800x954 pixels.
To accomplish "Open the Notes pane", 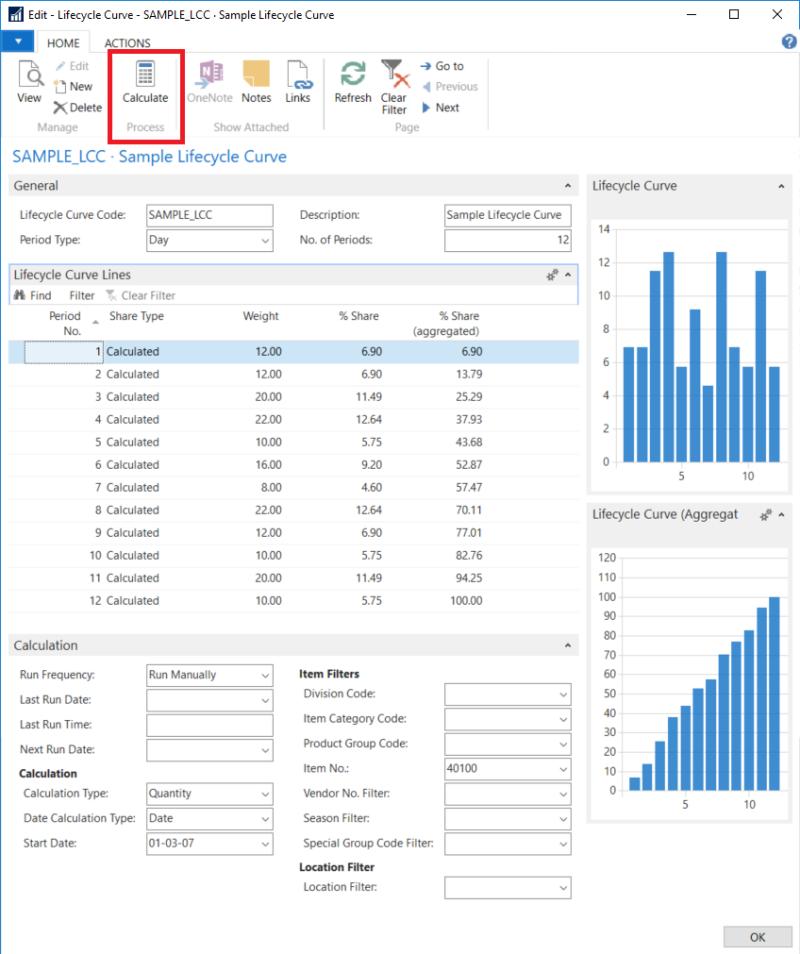I will click(256, 85).
